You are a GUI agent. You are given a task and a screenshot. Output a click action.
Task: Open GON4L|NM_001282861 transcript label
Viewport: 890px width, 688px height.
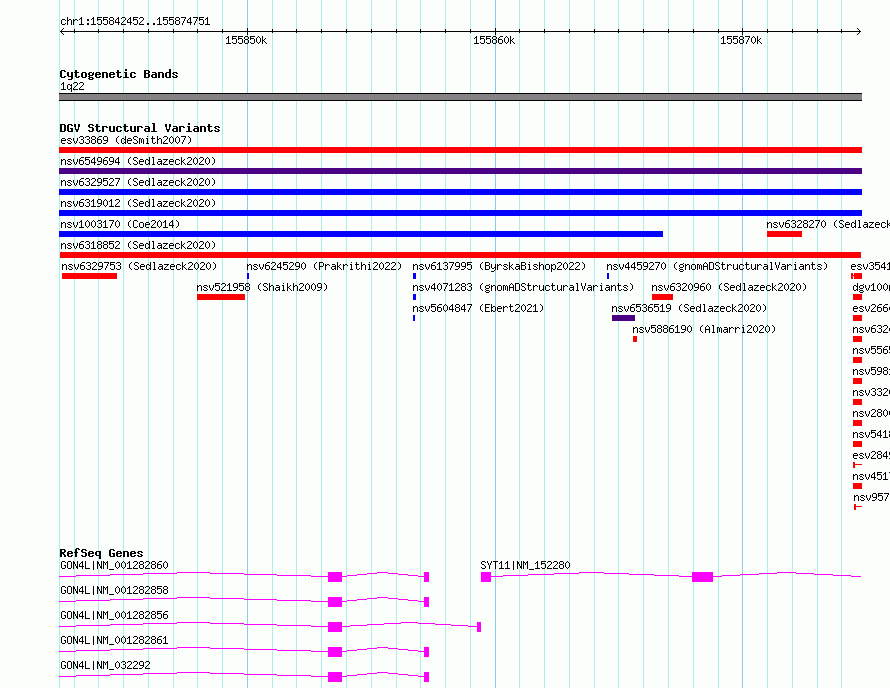click(x=114, y=640)
